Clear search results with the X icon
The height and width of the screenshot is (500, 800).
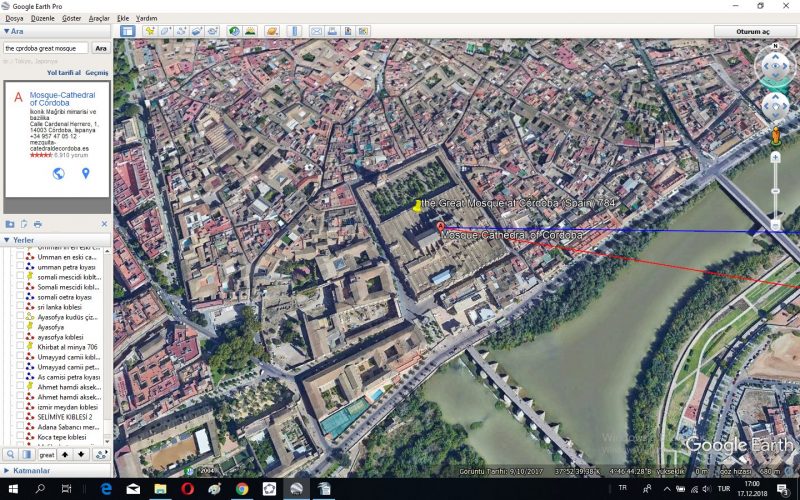104,224
